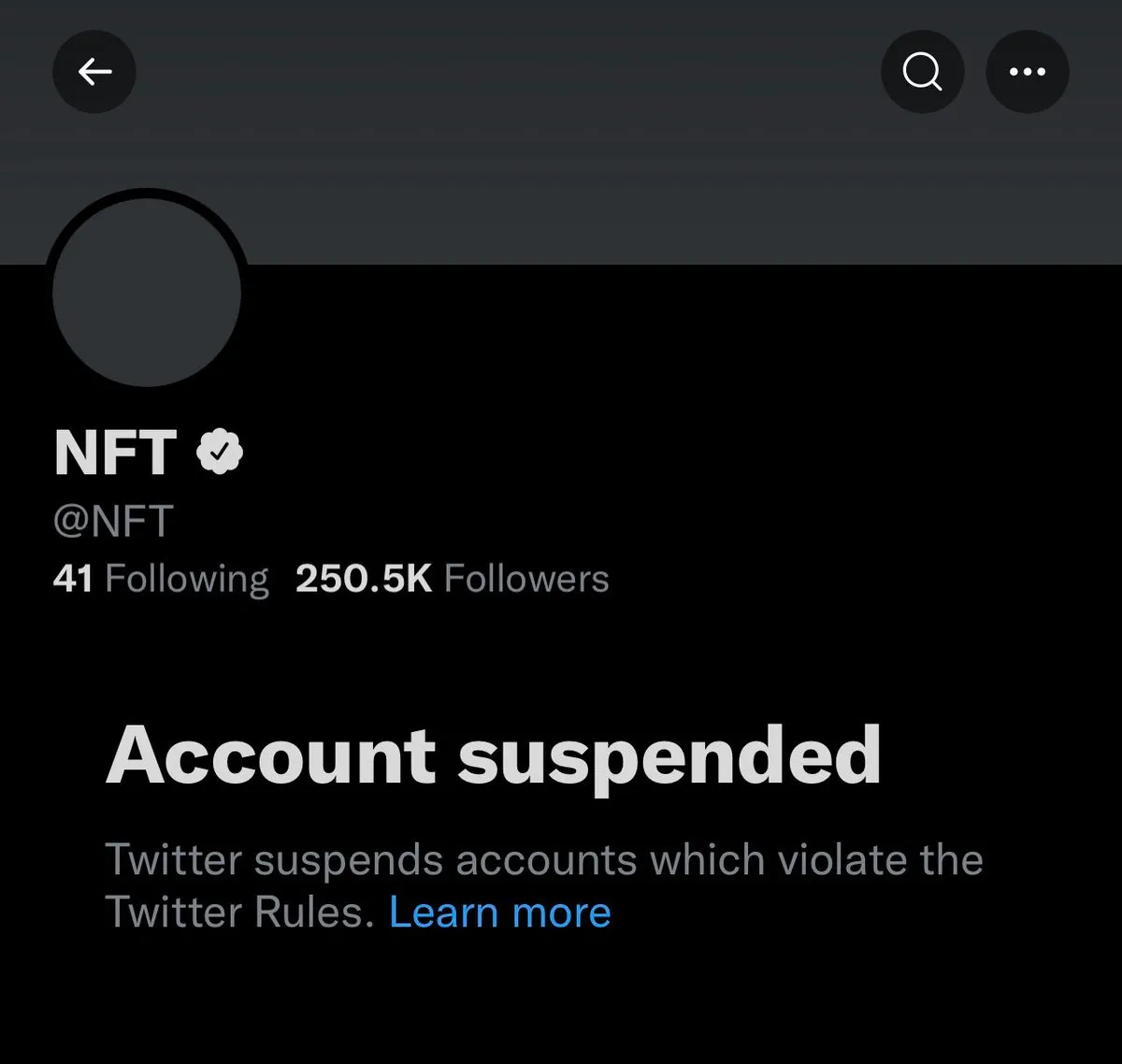Click the word Account in the heading
This screenshot has height=1064, width=1122.
click(271, 755)
